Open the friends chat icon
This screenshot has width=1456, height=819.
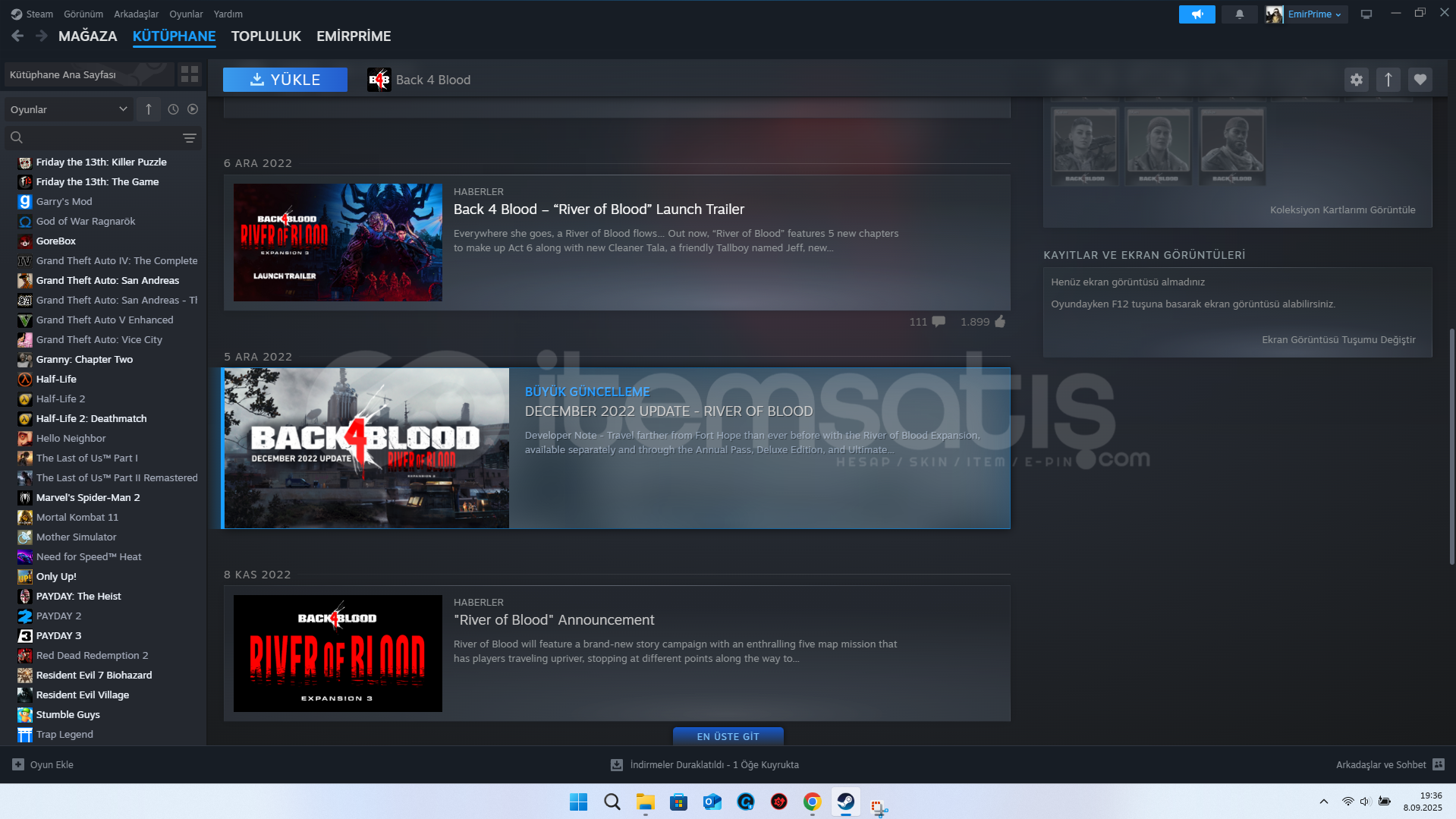point(1439,764)
